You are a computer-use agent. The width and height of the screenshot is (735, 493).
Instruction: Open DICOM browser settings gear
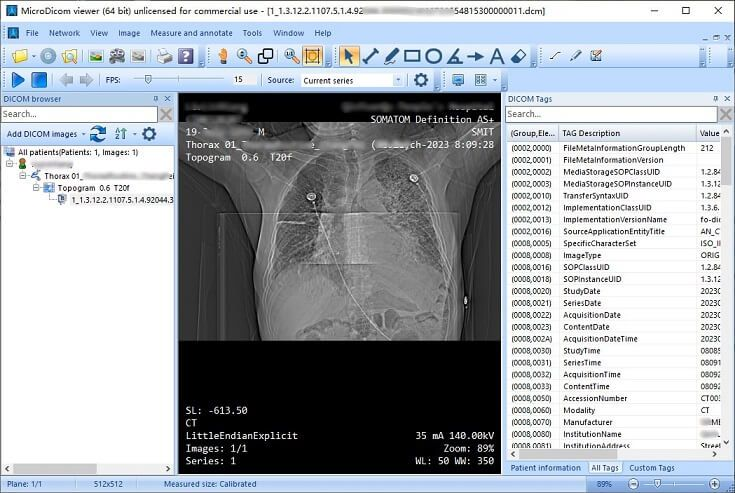tap(149, 134)
